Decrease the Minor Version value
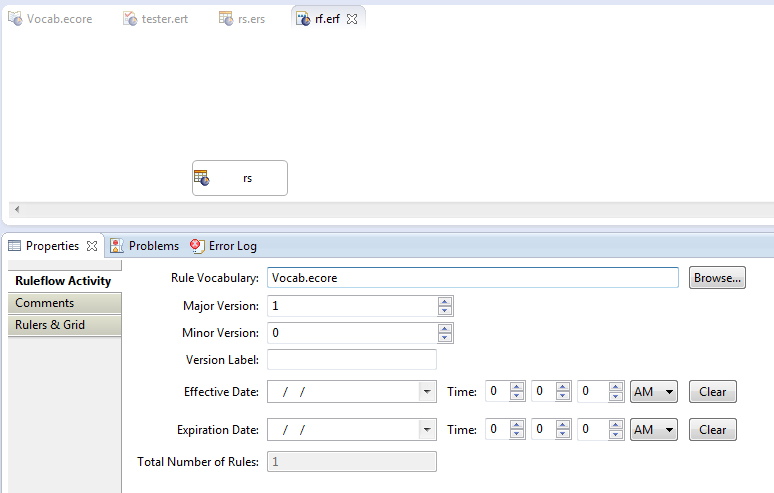774x493 pixels. click(x=445, y=338)
